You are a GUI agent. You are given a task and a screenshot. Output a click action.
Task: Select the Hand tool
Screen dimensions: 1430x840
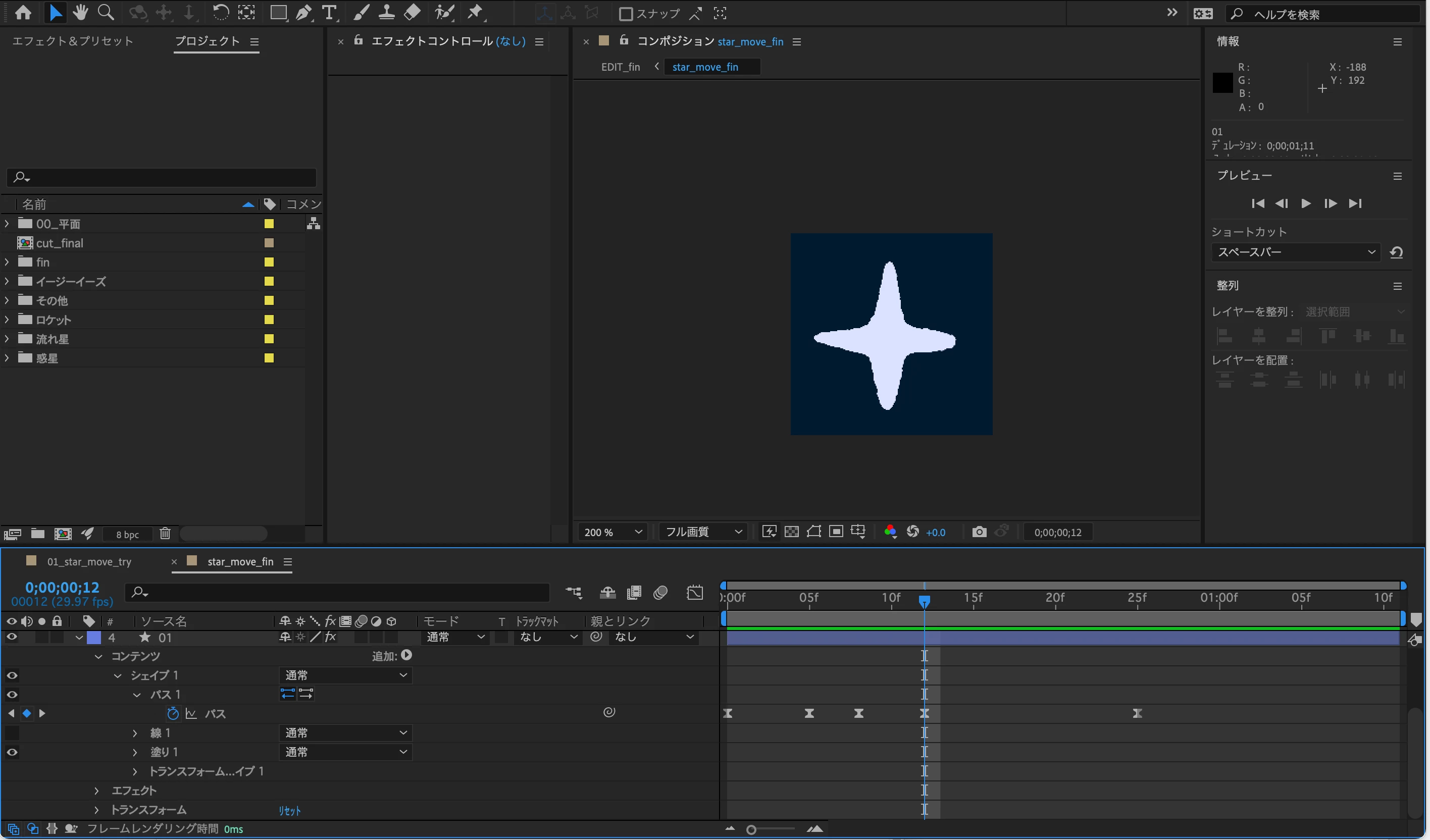[80, 13]
